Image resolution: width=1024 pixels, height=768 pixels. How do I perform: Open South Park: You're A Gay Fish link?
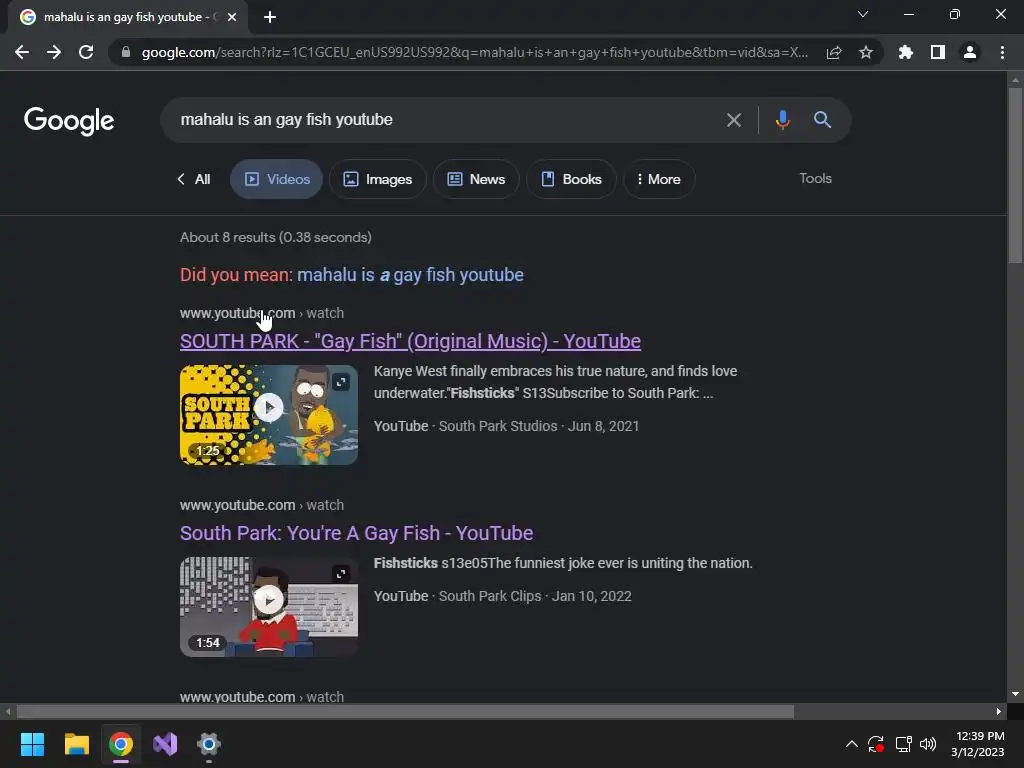click(357, 533)
